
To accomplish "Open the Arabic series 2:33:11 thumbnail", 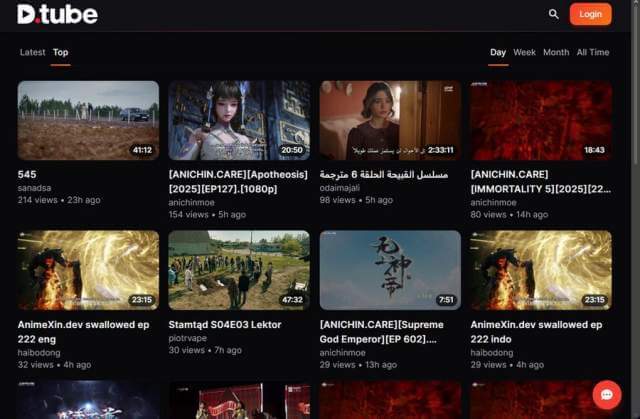I will click(390, 120).
